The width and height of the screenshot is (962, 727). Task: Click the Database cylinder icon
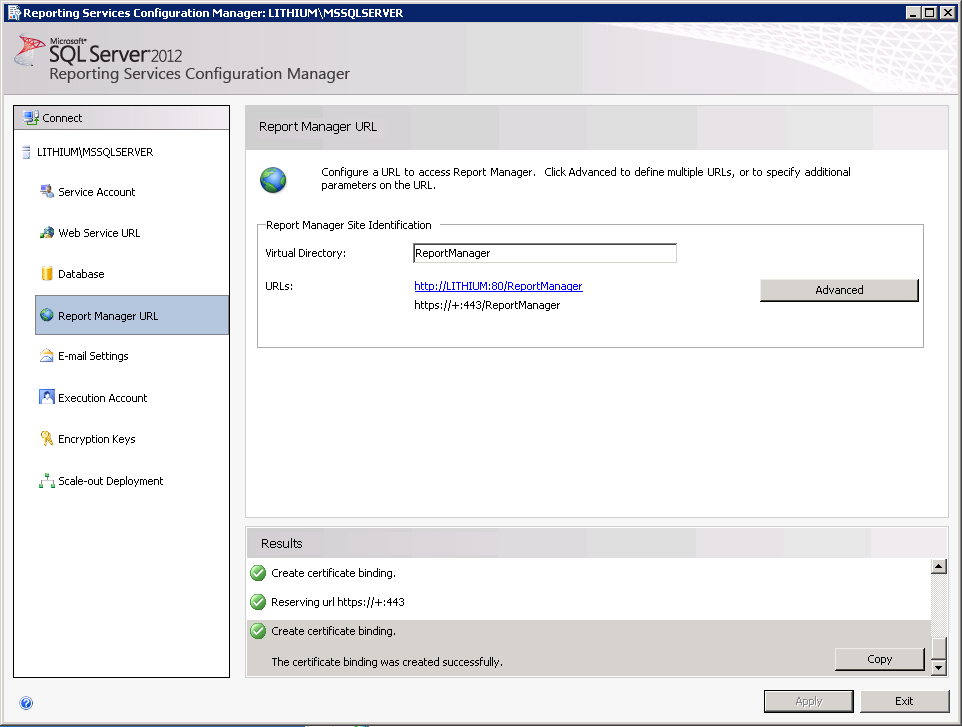(x=46, y=274)
